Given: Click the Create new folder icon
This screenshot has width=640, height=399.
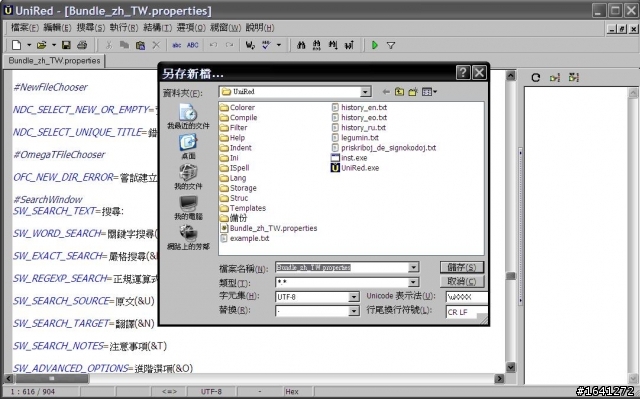Looking at the screenshot, I should click(413, 92).
